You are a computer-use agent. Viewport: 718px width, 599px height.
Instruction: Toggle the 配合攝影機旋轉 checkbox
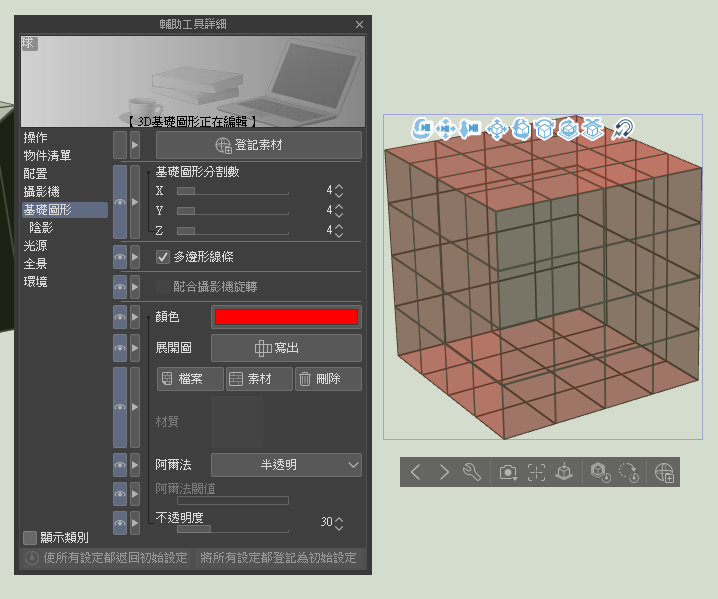click(x=163, y=287)
